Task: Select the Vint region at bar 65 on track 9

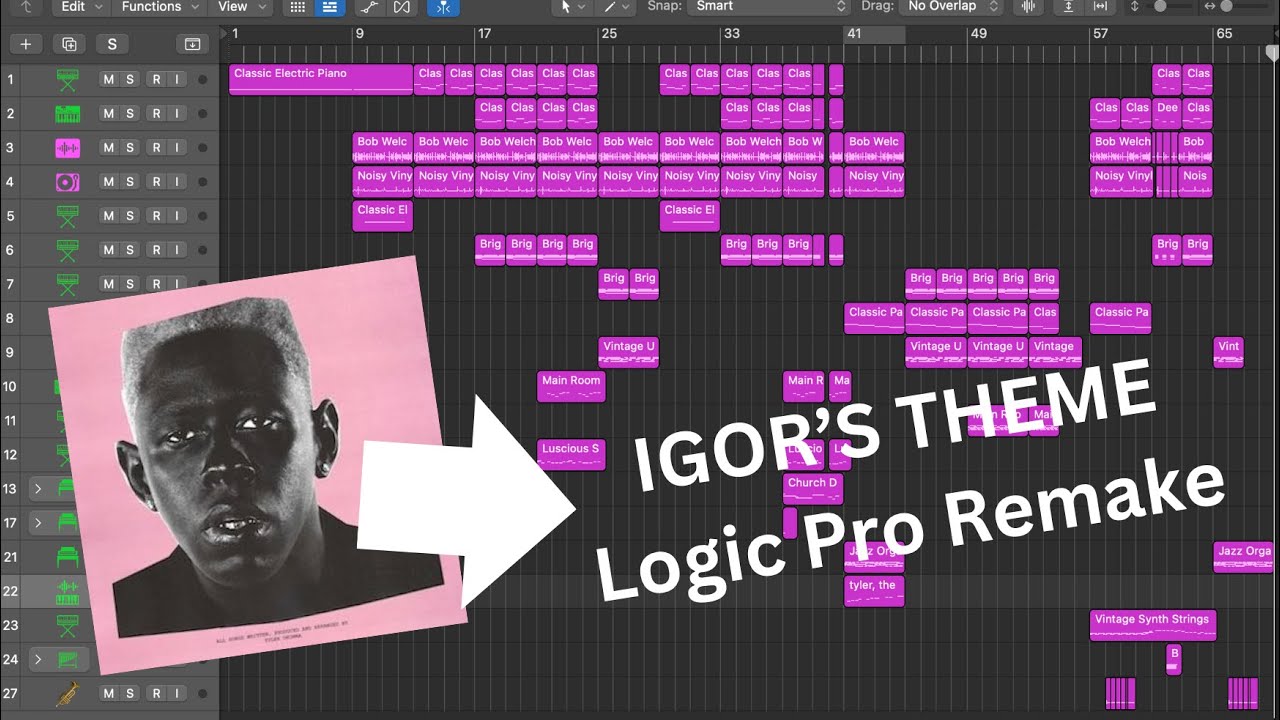Action: tap(1229, 352)
